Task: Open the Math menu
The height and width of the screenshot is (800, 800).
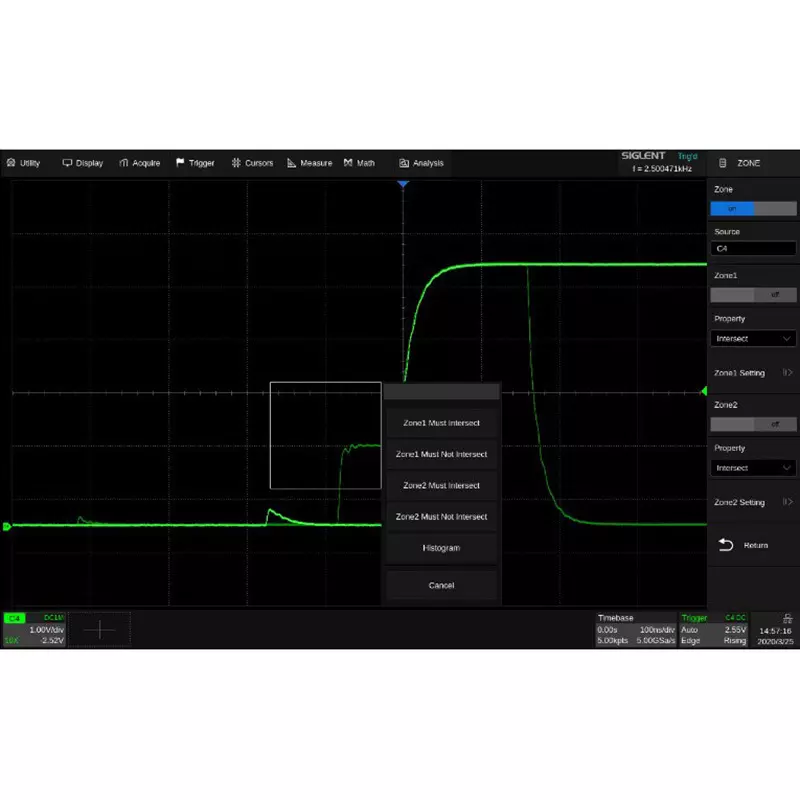Action: (x=360, y=163)
